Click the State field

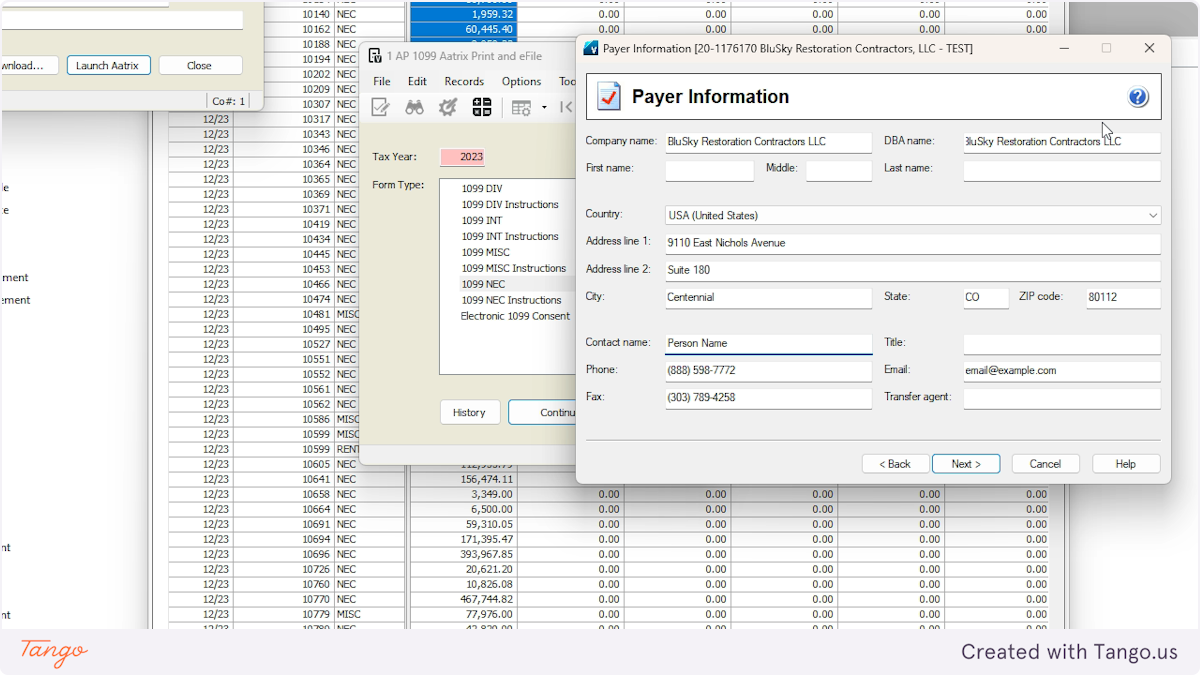coord(986,298)
